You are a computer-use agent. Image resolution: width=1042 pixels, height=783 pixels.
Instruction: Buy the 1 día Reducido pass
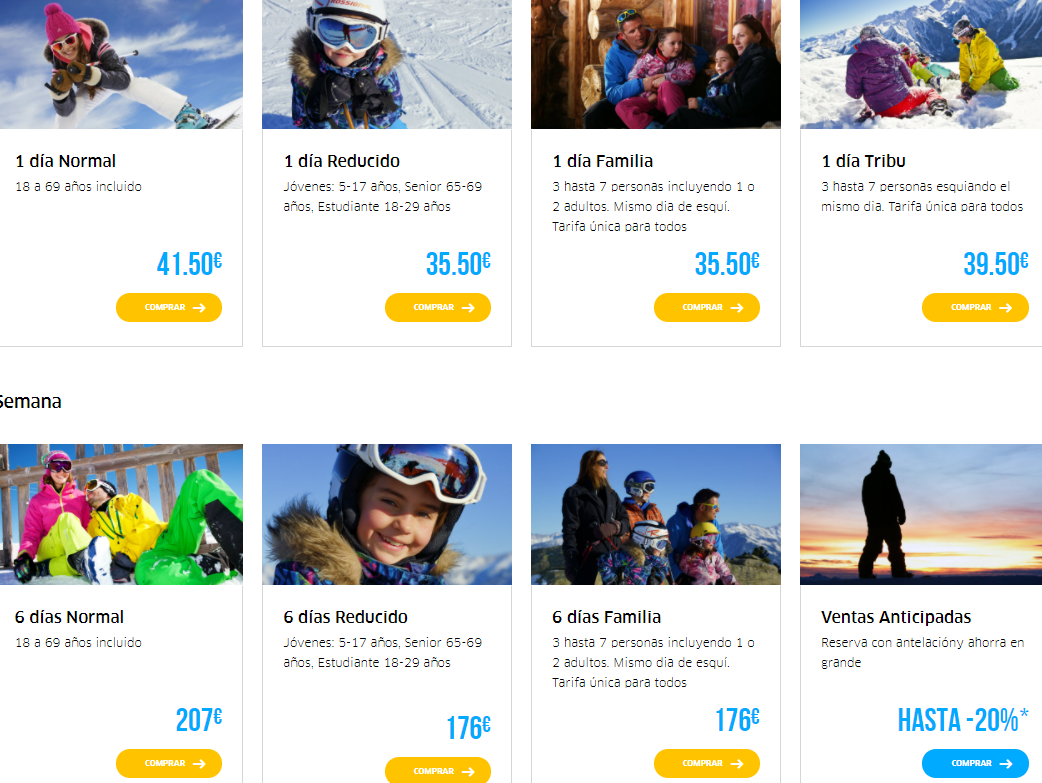pos(437,308)
